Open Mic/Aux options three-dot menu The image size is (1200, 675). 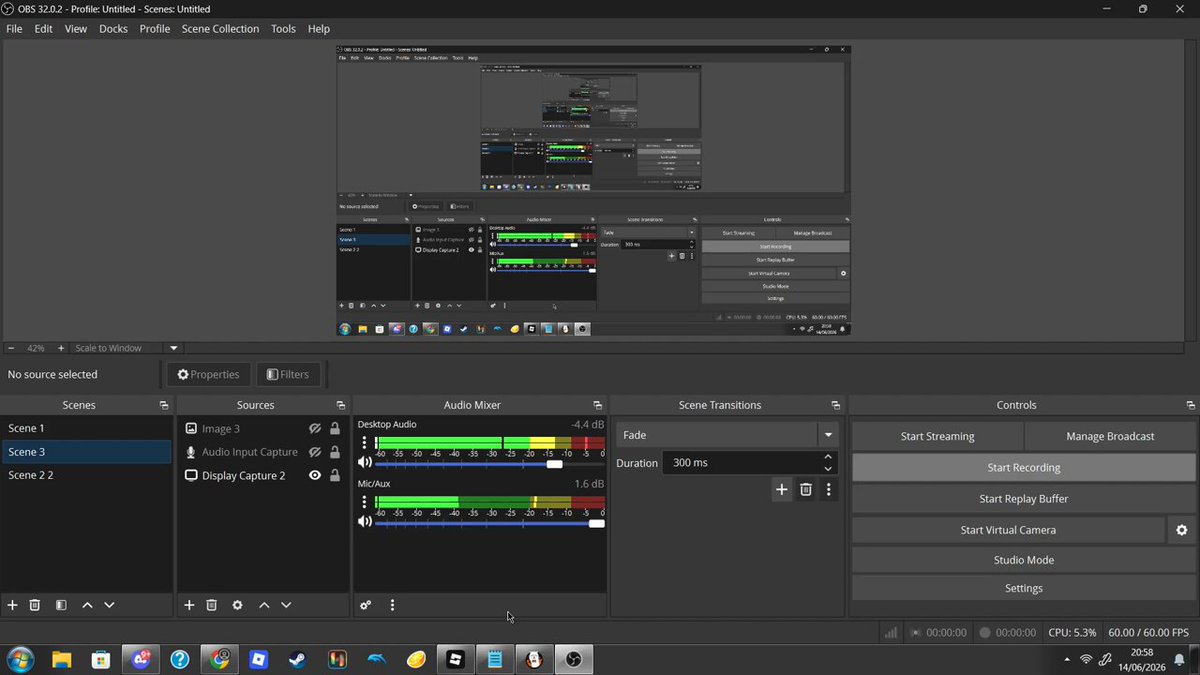[364, 502]
